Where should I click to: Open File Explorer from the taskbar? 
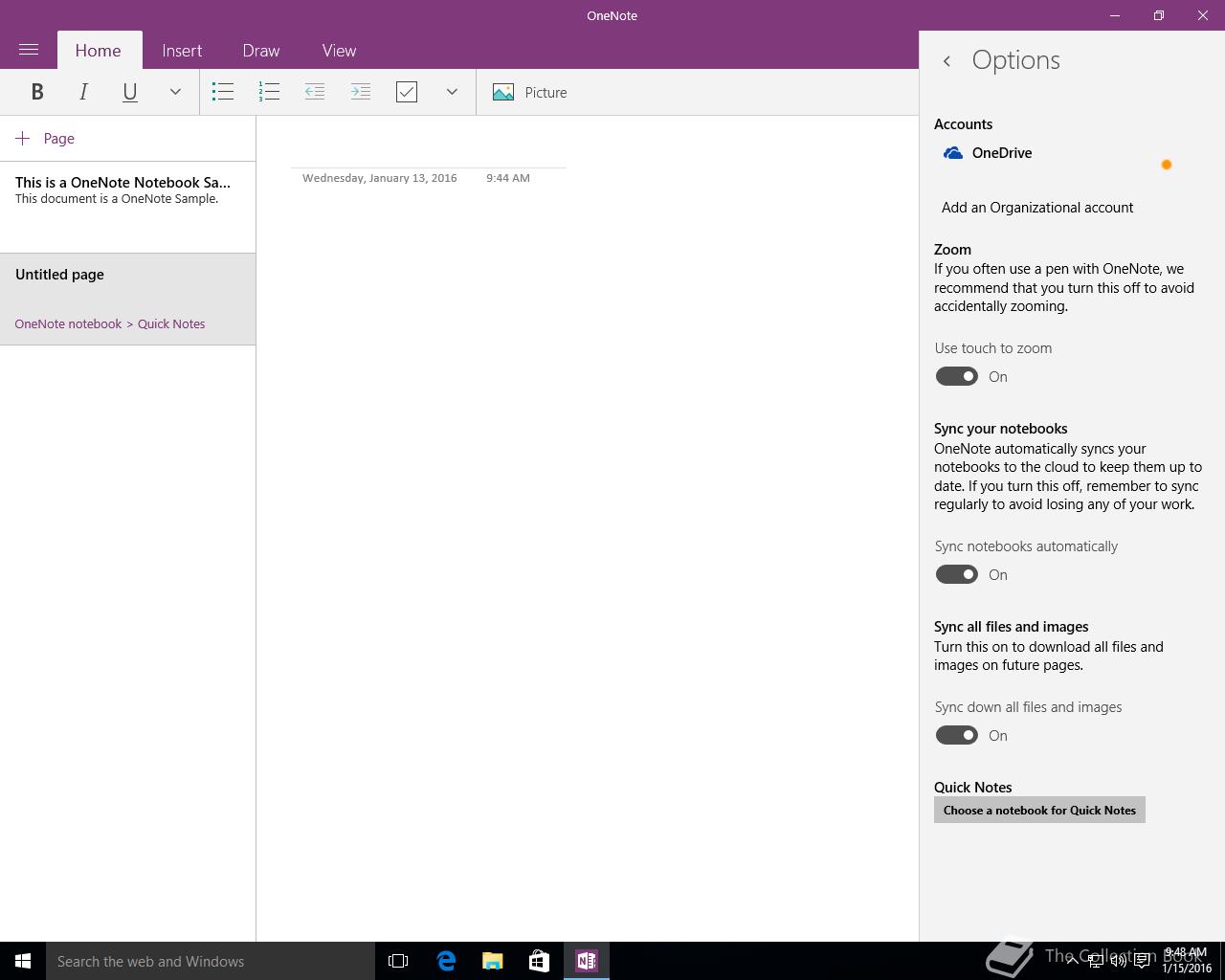[x=493, y=961]
